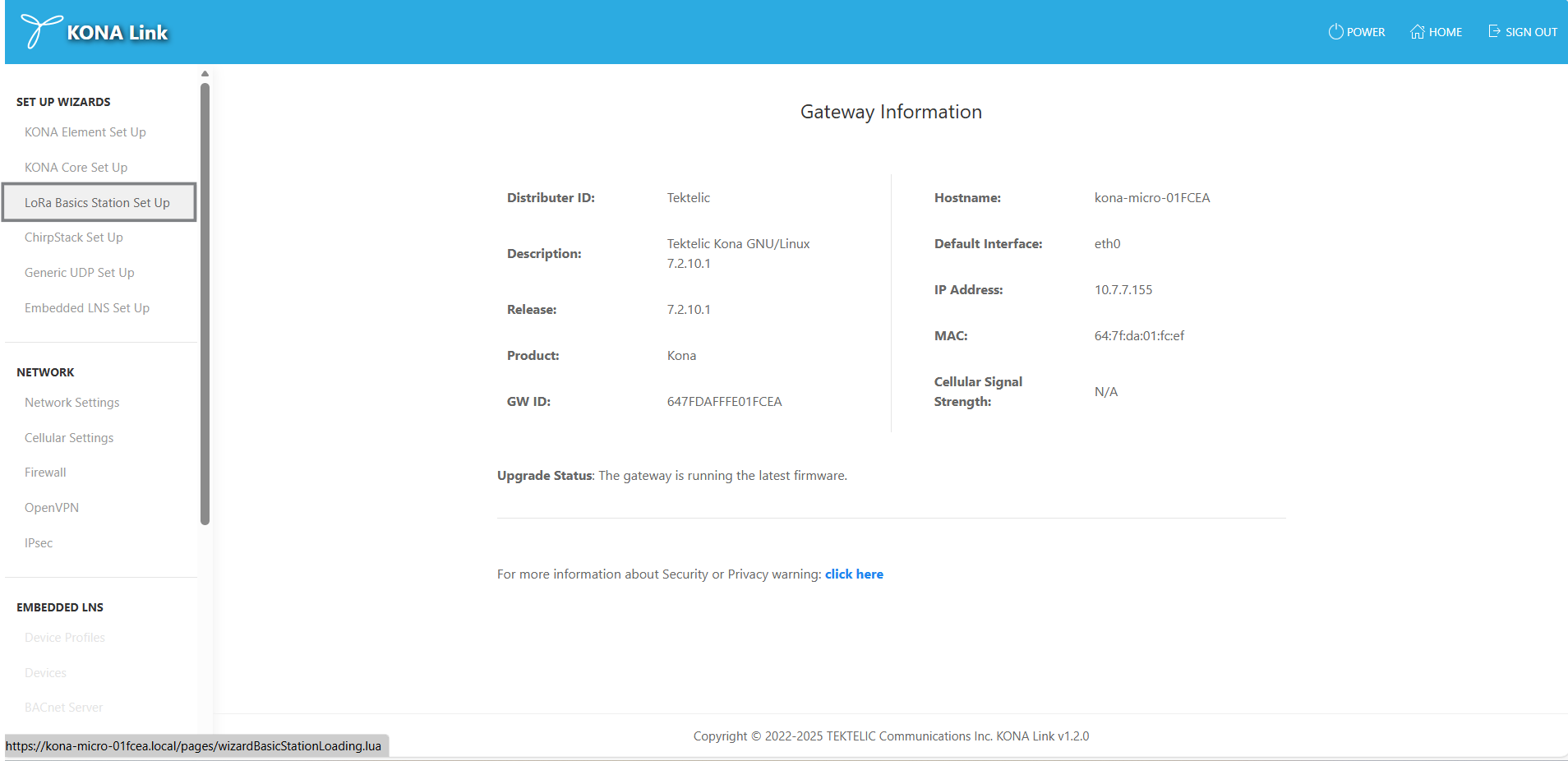This screenshot has width=1568, height=761.
Task: Open ChirpStack Set Up wizard
Action: pos(74,238)
